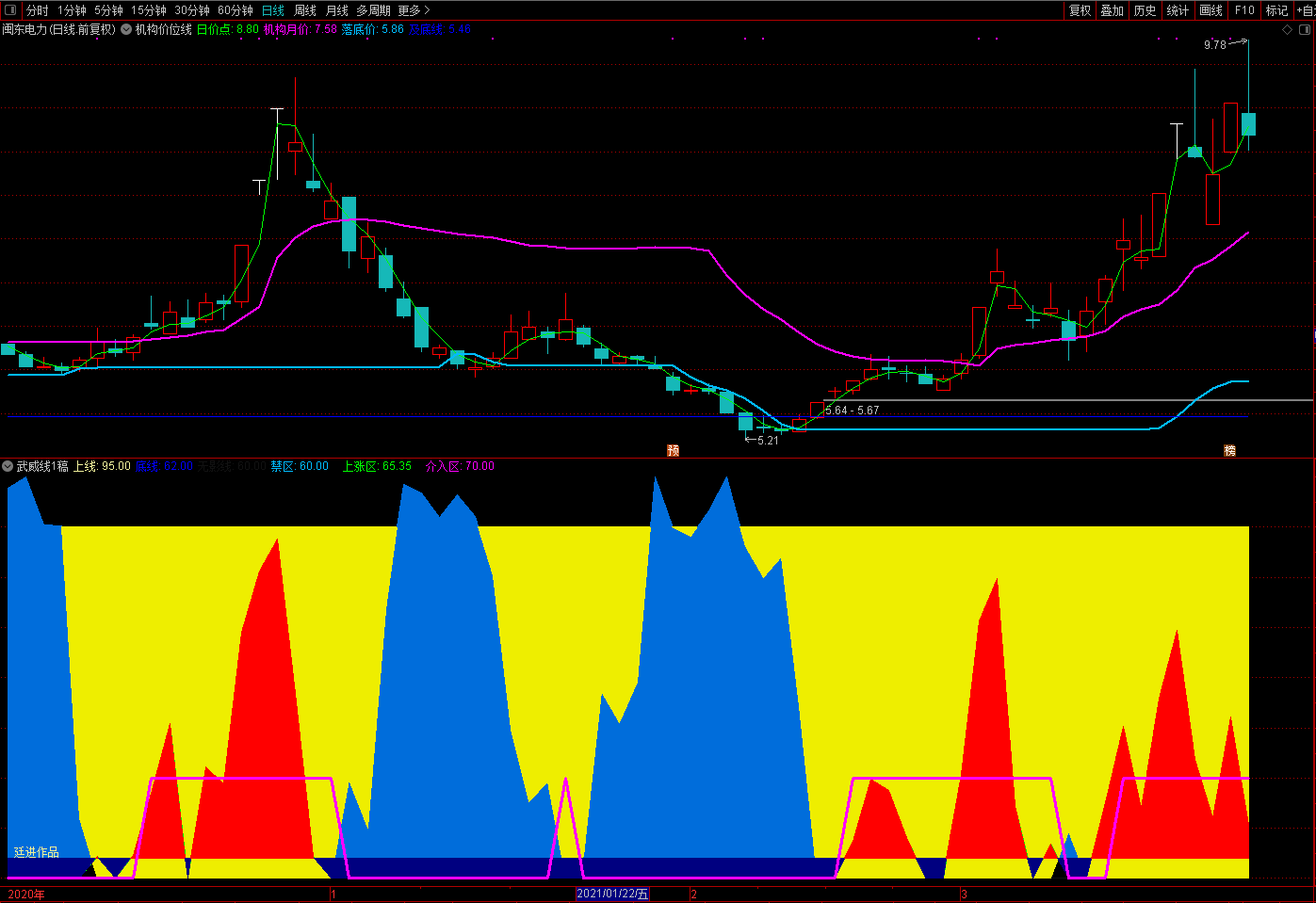This screenshot has width=1316, height=903.
Task: Click the 闽东电力(日线.前复权) chart title
Action: tap(58, 29)
